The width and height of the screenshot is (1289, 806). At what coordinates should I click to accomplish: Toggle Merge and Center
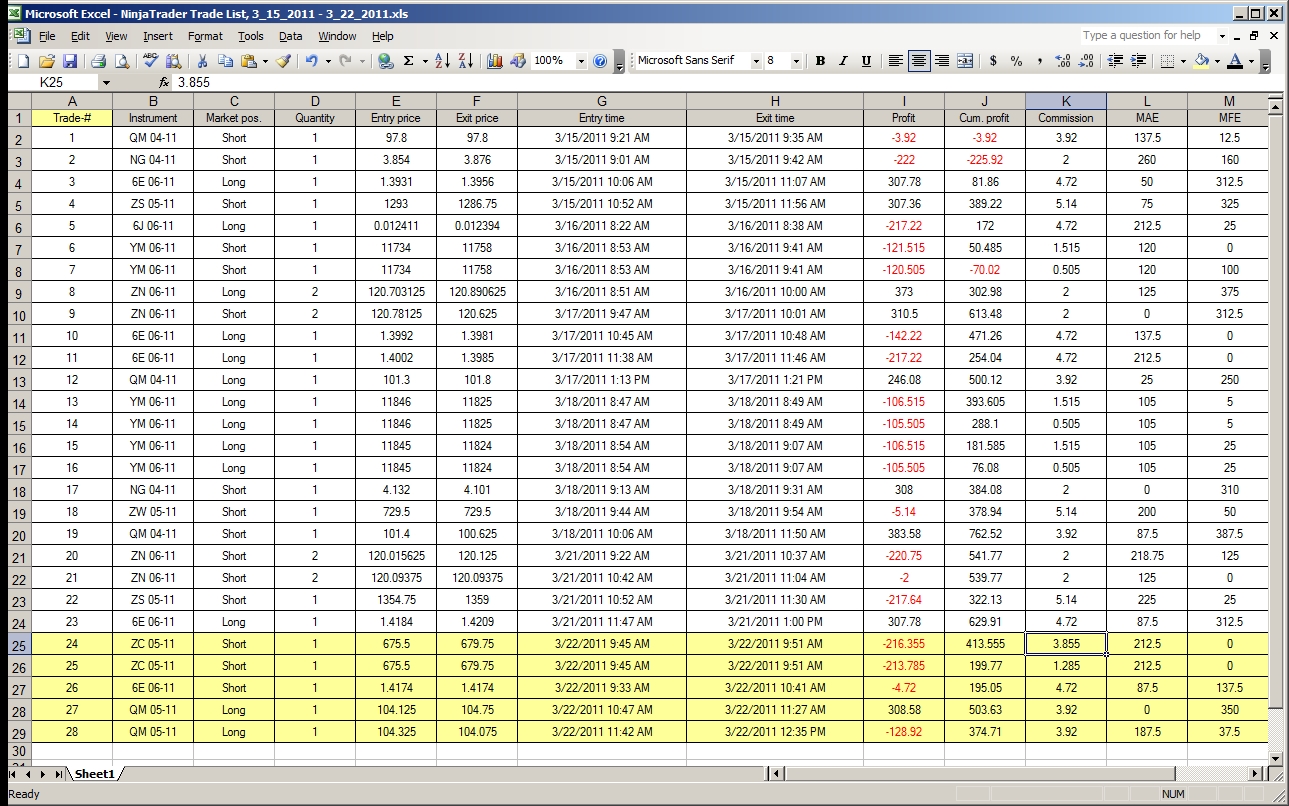965,61
